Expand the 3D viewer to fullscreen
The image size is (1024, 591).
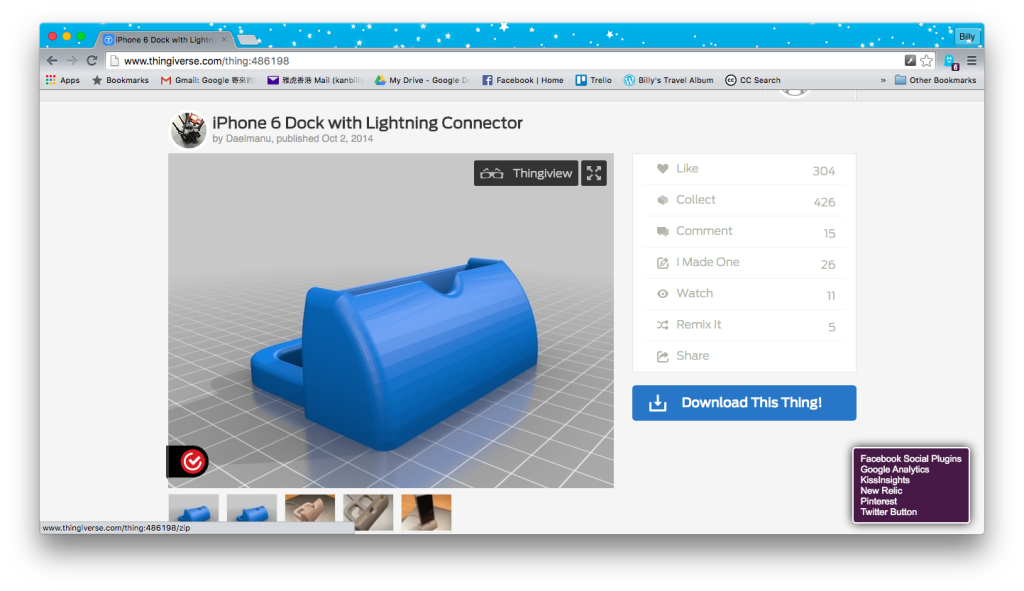[593, 172]
